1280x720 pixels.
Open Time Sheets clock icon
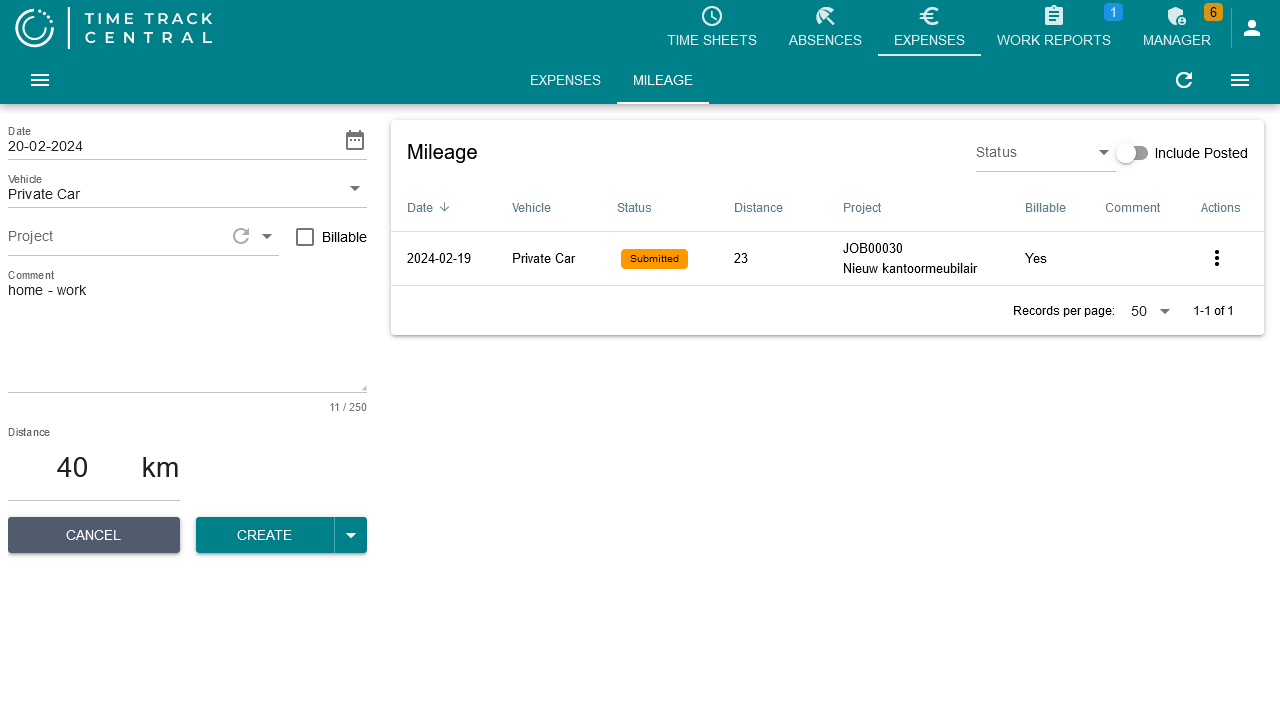[712, 17]
